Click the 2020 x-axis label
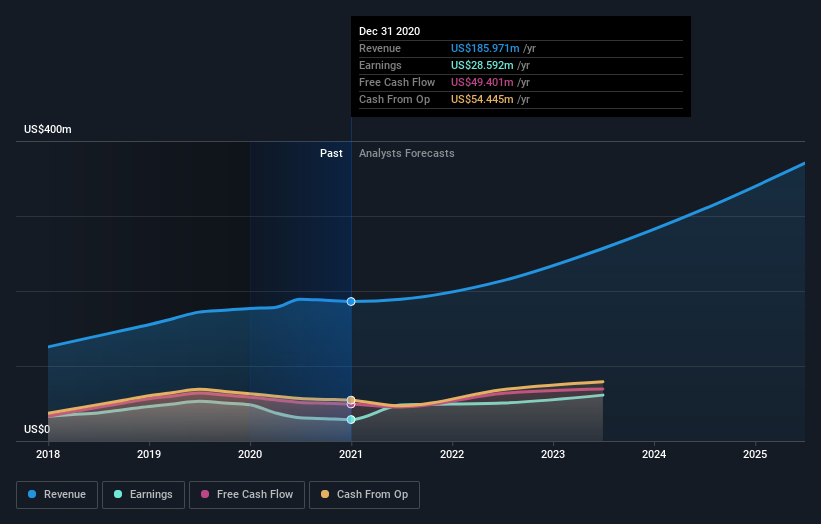 [250, 454]
